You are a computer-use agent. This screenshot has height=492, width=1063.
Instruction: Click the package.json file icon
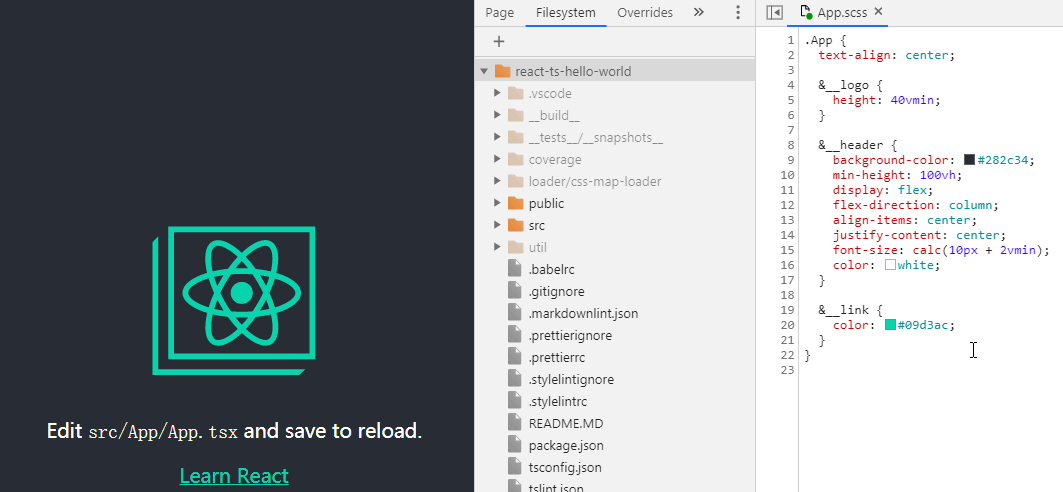(515, 445)
